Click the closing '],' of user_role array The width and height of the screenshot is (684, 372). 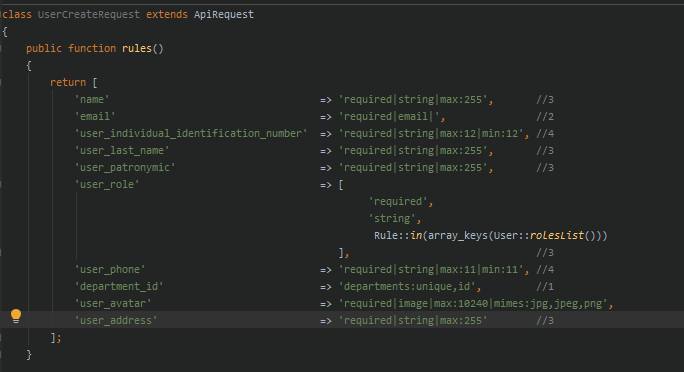[344, 253]
